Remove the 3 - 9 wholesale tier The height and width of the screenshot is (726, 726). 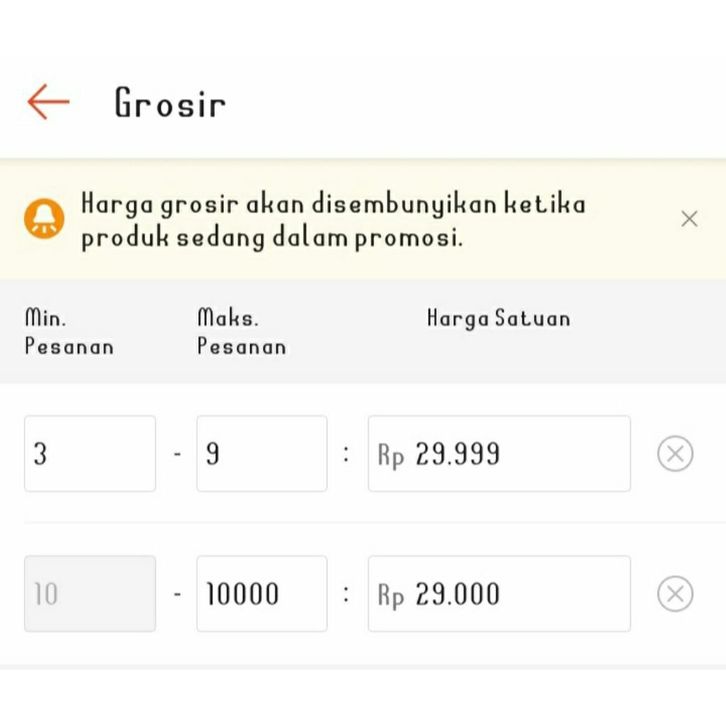675,454
